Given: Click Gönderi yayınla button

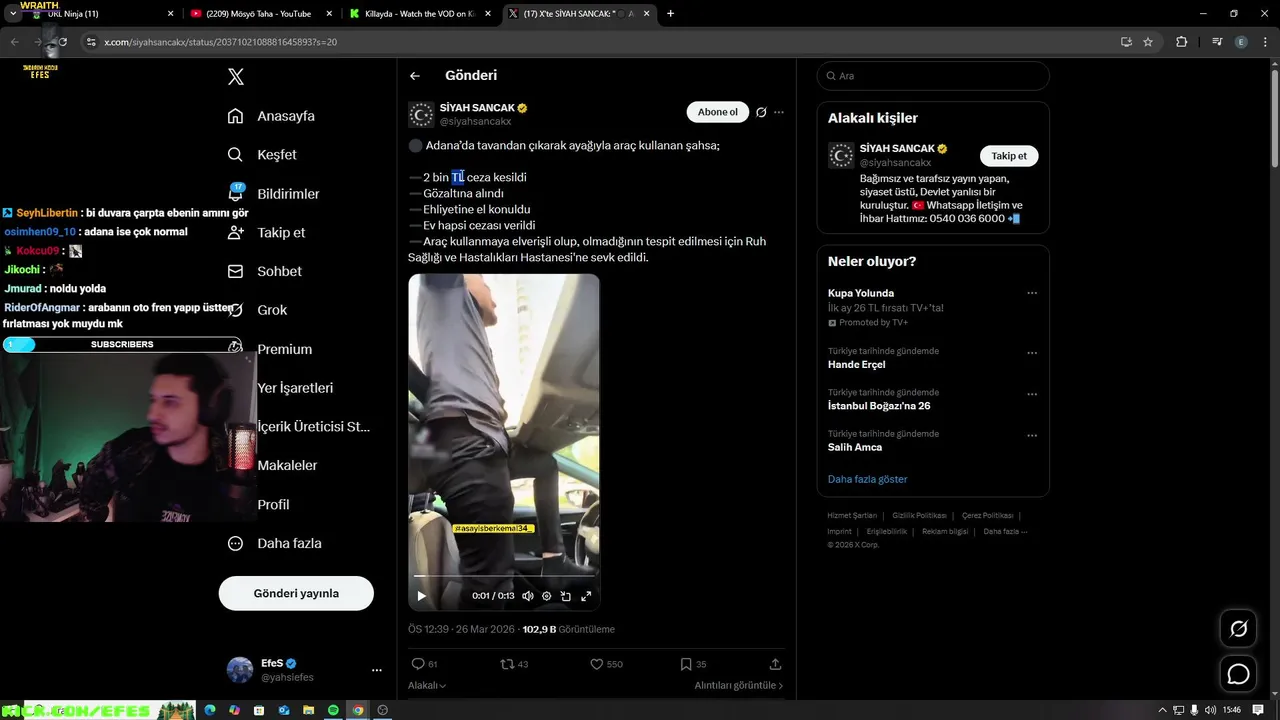Looking at the screenshot, I should [296, 593].
